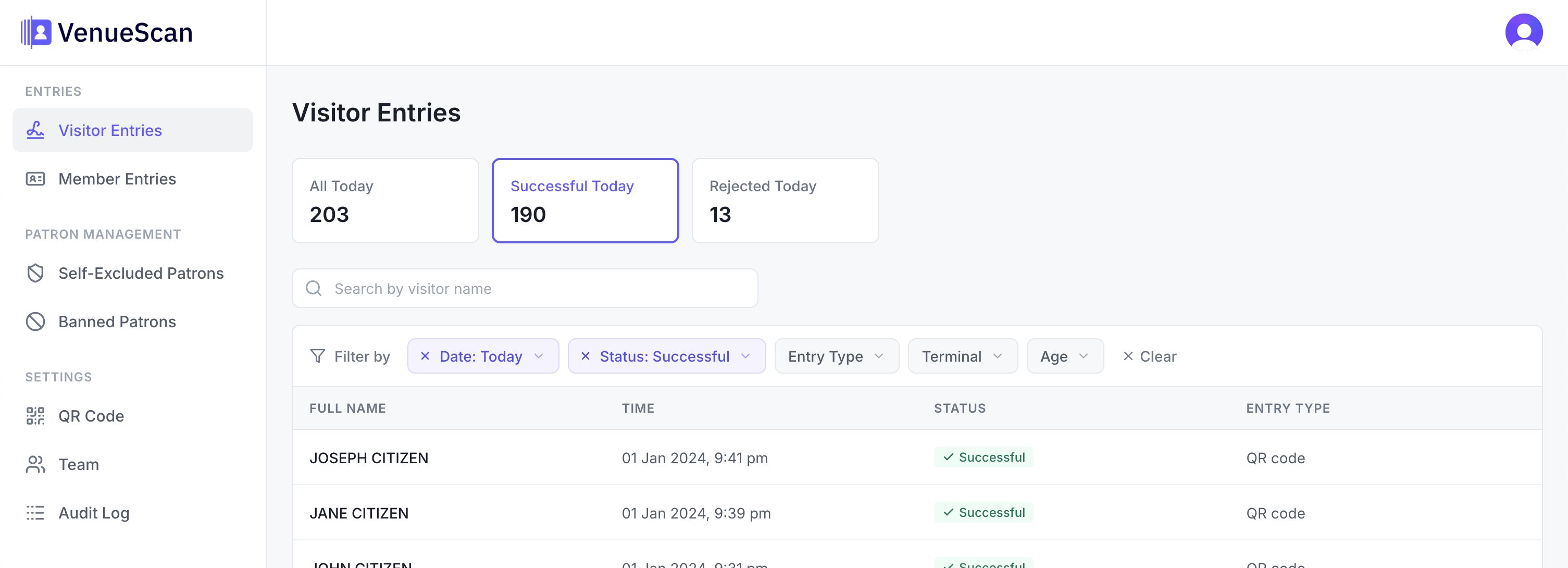
Task: Open the Terminal filter dropdown
Action: pos(962,356)
